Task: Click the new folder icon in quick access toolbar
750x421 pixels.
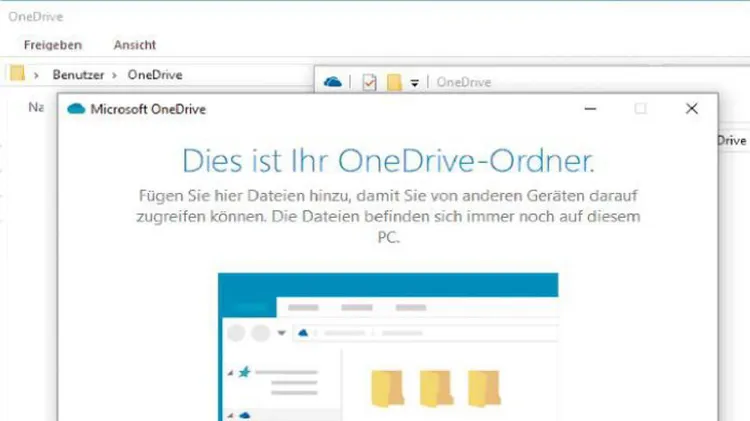Action: (x=394, y=82)
